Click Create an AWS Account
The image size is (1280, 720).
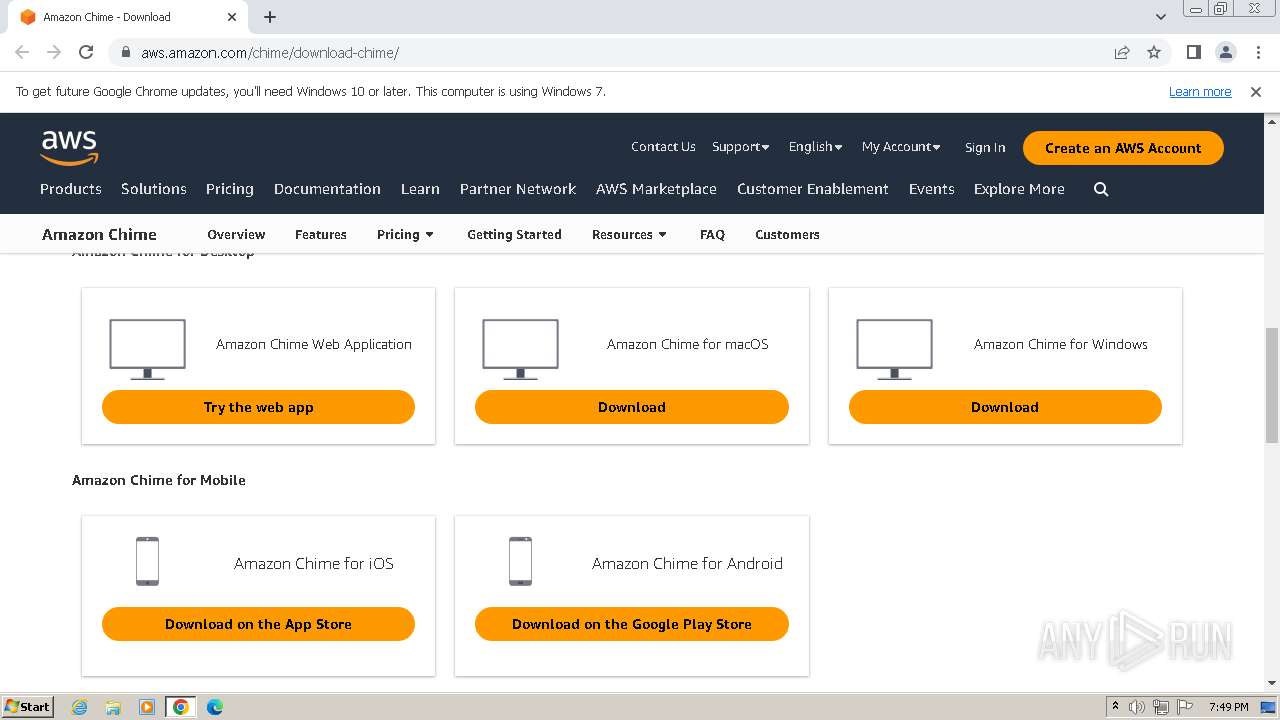[x=1123, y=148]
